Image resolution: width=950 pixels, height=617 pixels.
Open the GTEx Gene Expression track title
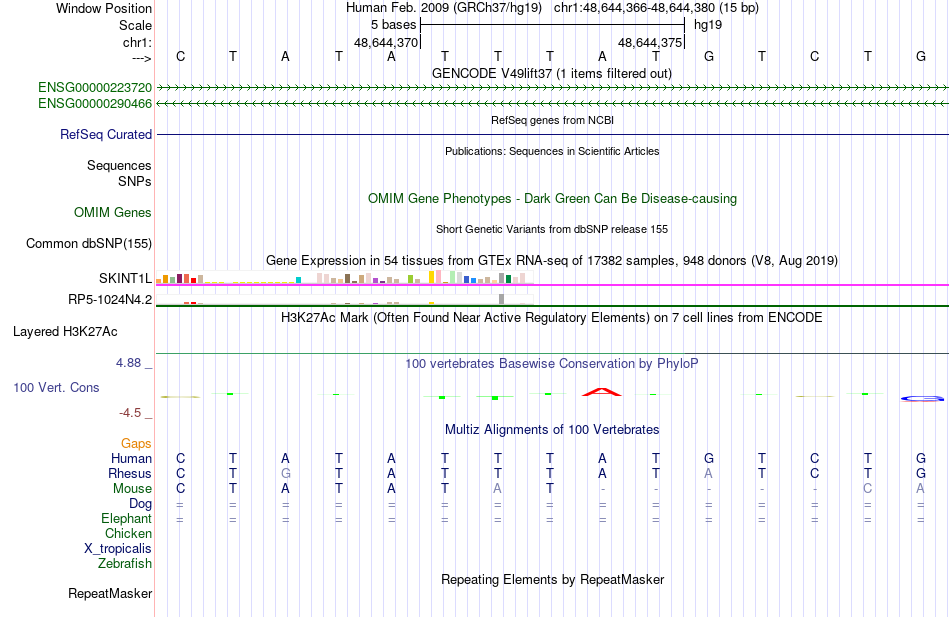[x=552, y=261]
